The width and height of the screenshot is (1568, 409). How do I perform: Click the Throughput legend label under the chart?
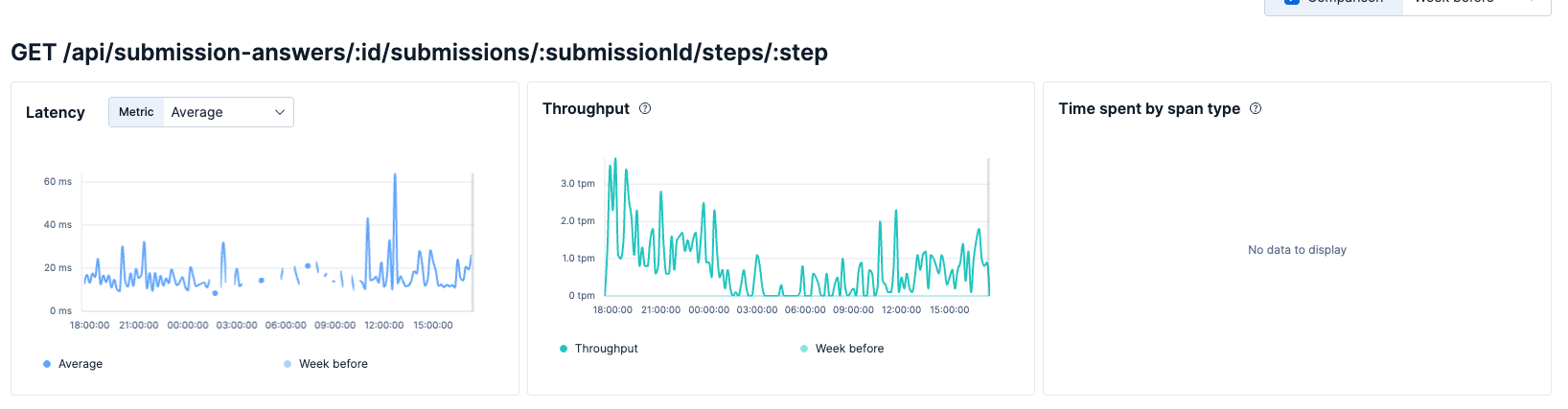(606, 349)
